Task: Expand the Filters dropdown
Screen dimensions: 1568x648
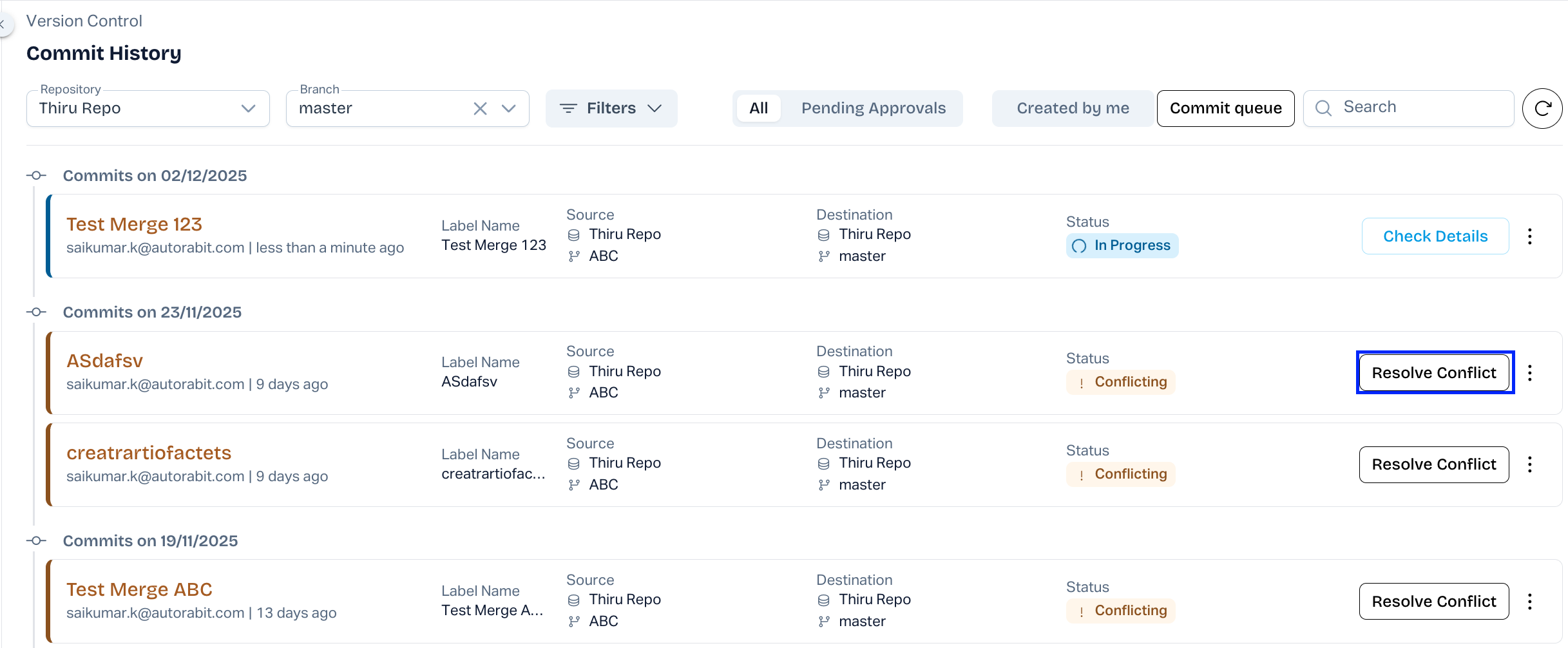Action: pyautogui.click(x=611, y=108)
